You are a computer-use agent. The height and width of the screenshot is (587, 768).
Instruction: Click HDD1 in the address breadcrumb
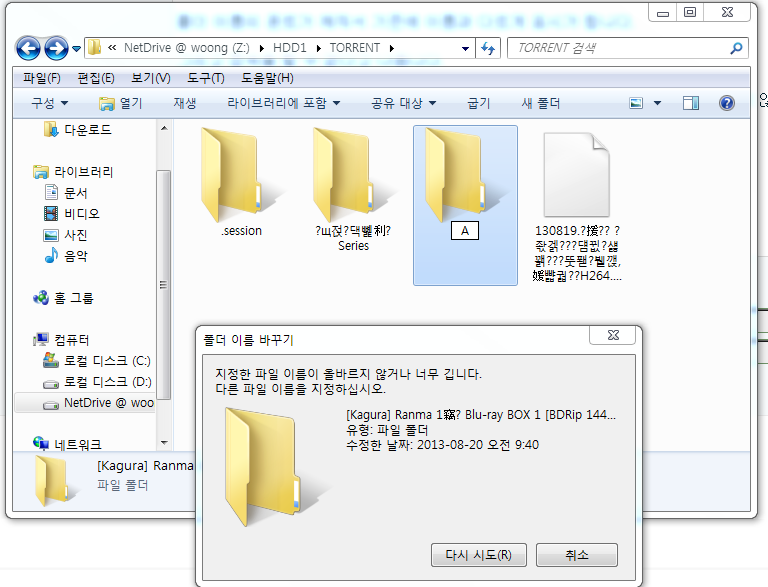289,48
